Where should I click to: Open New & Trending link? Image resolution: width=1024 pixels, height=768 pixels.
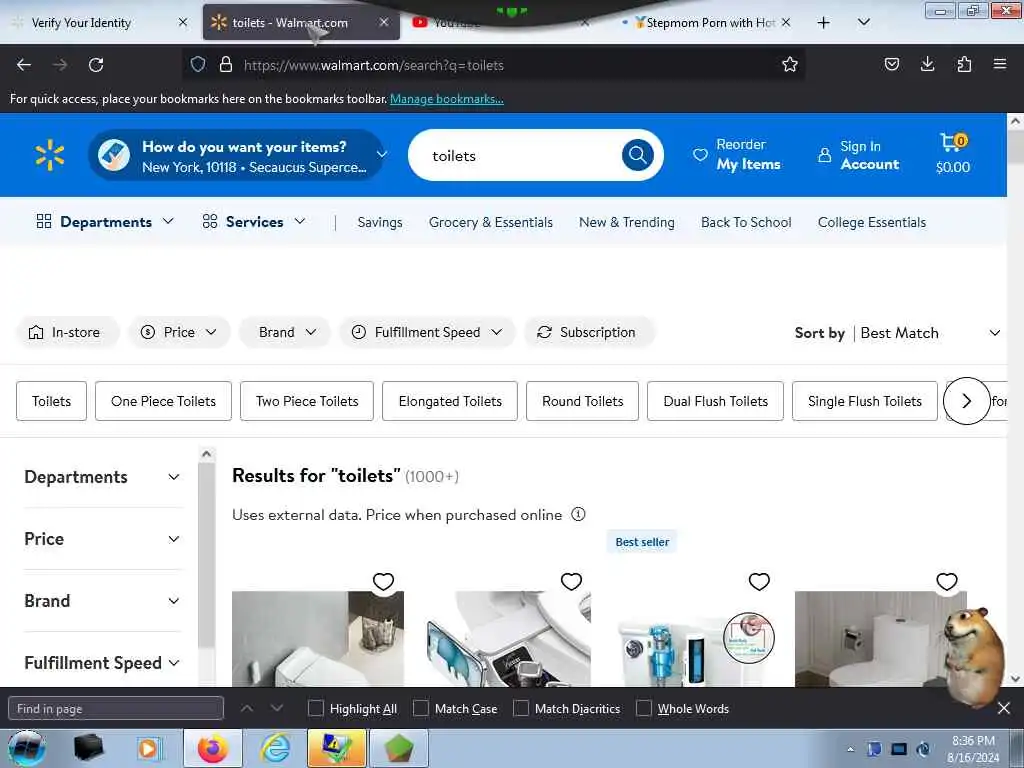point(626,222)
